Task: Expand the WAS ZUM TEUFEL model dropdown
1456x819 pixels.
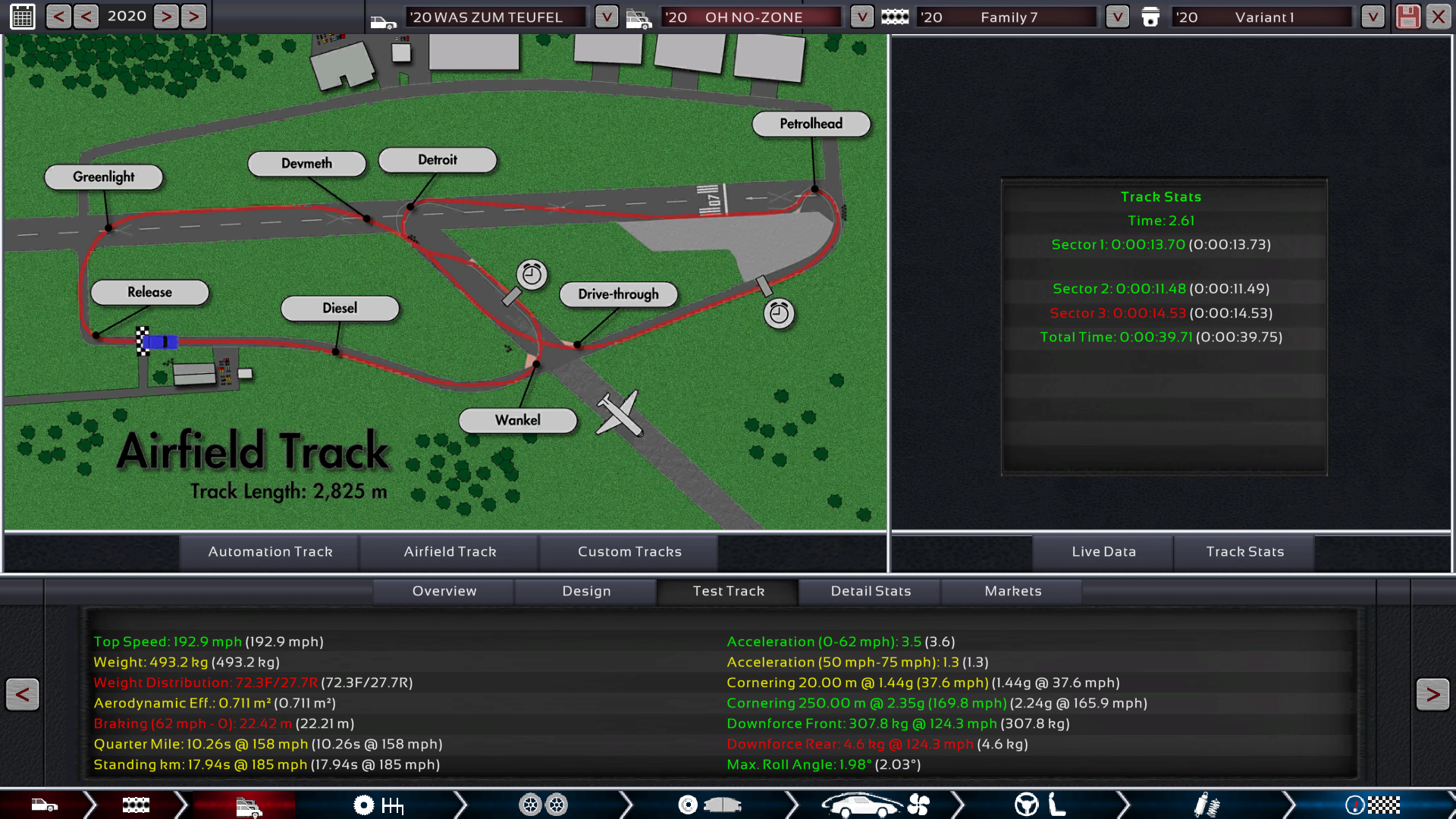Action: [x=606, y=17]
